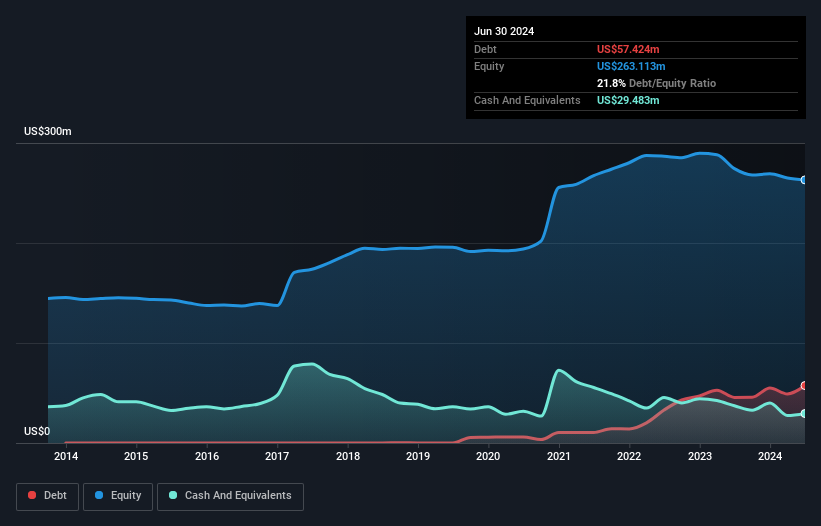
Task: Click the 2017 x-axis year label
Action: click(x=277, y=457)
